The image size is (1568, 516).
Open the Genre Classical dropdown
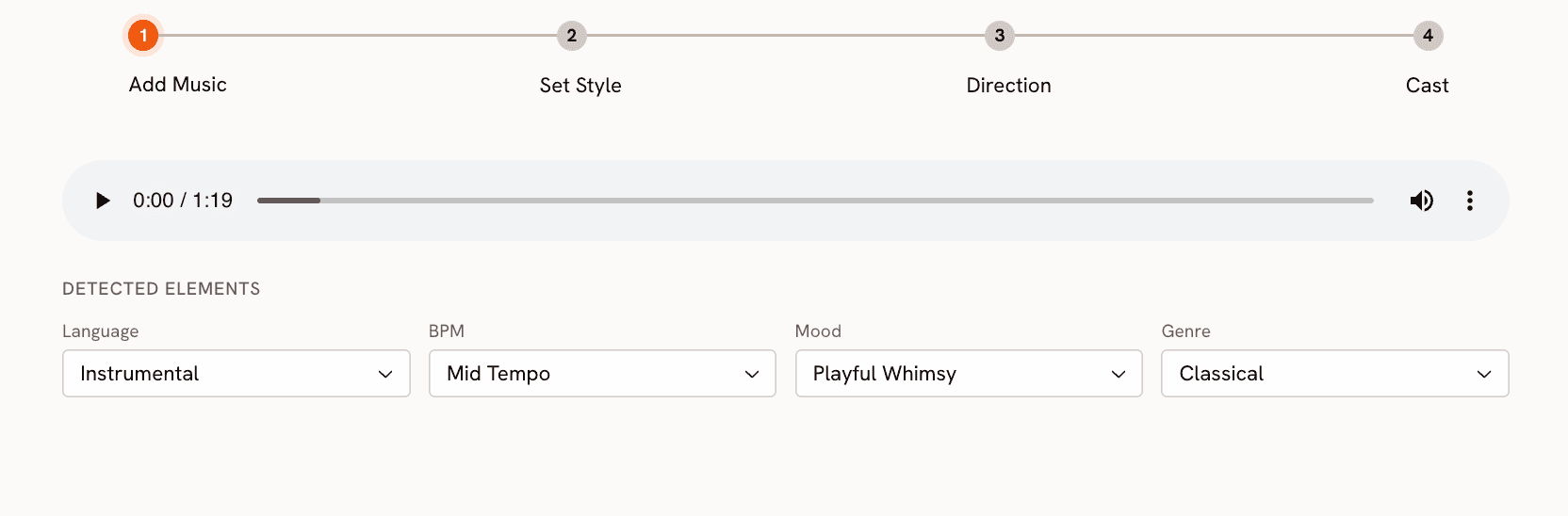(x=1334, y=374)
